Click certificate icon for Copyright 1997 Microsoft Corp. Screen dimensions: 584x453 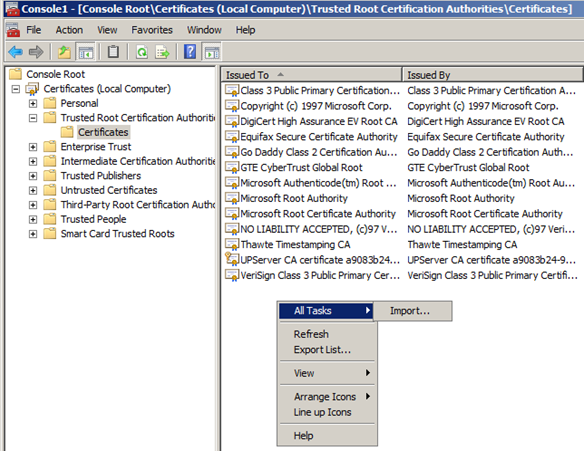coord(232,106)
